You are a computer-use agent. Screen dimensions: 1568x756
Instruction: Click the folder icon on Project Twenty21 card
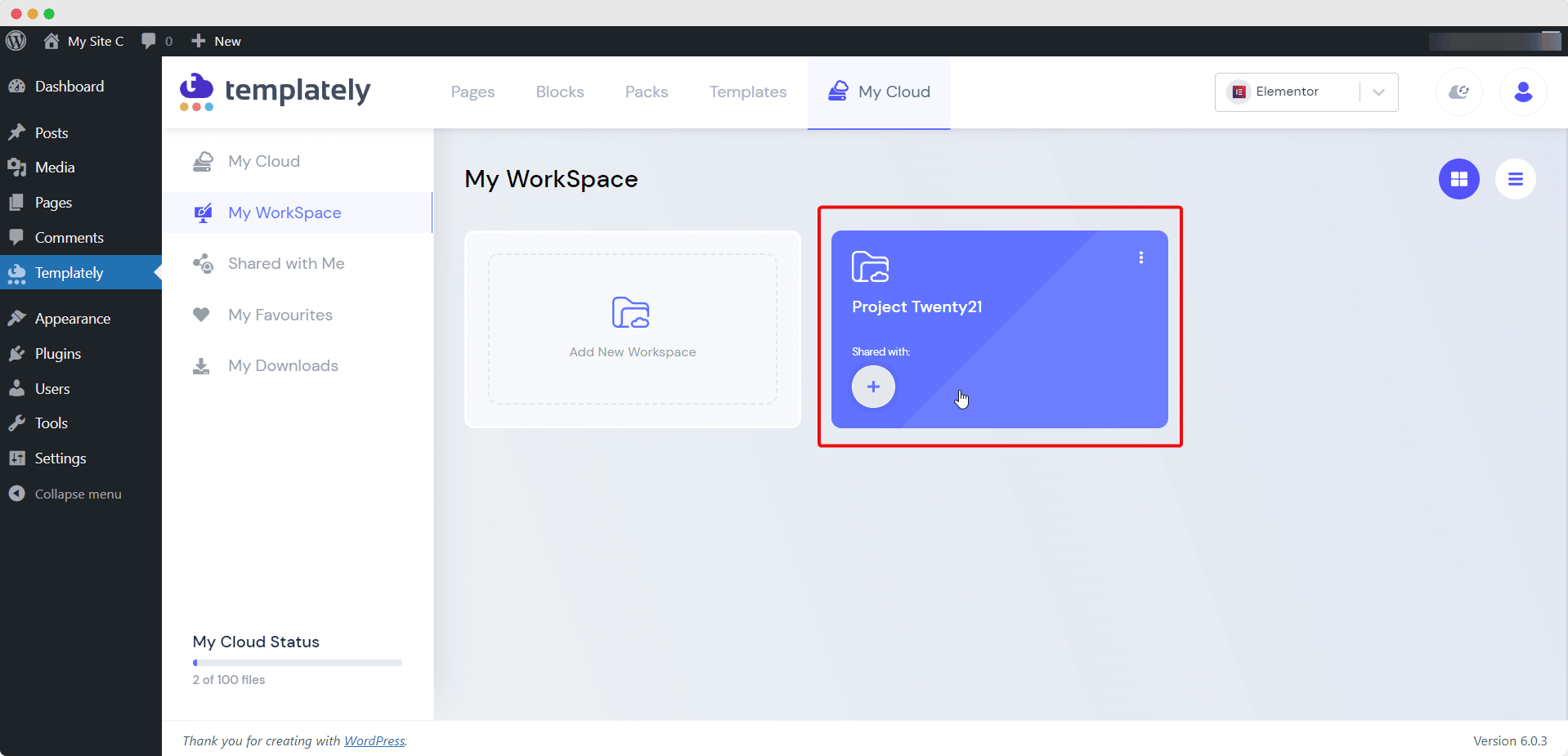pos(870,266)
